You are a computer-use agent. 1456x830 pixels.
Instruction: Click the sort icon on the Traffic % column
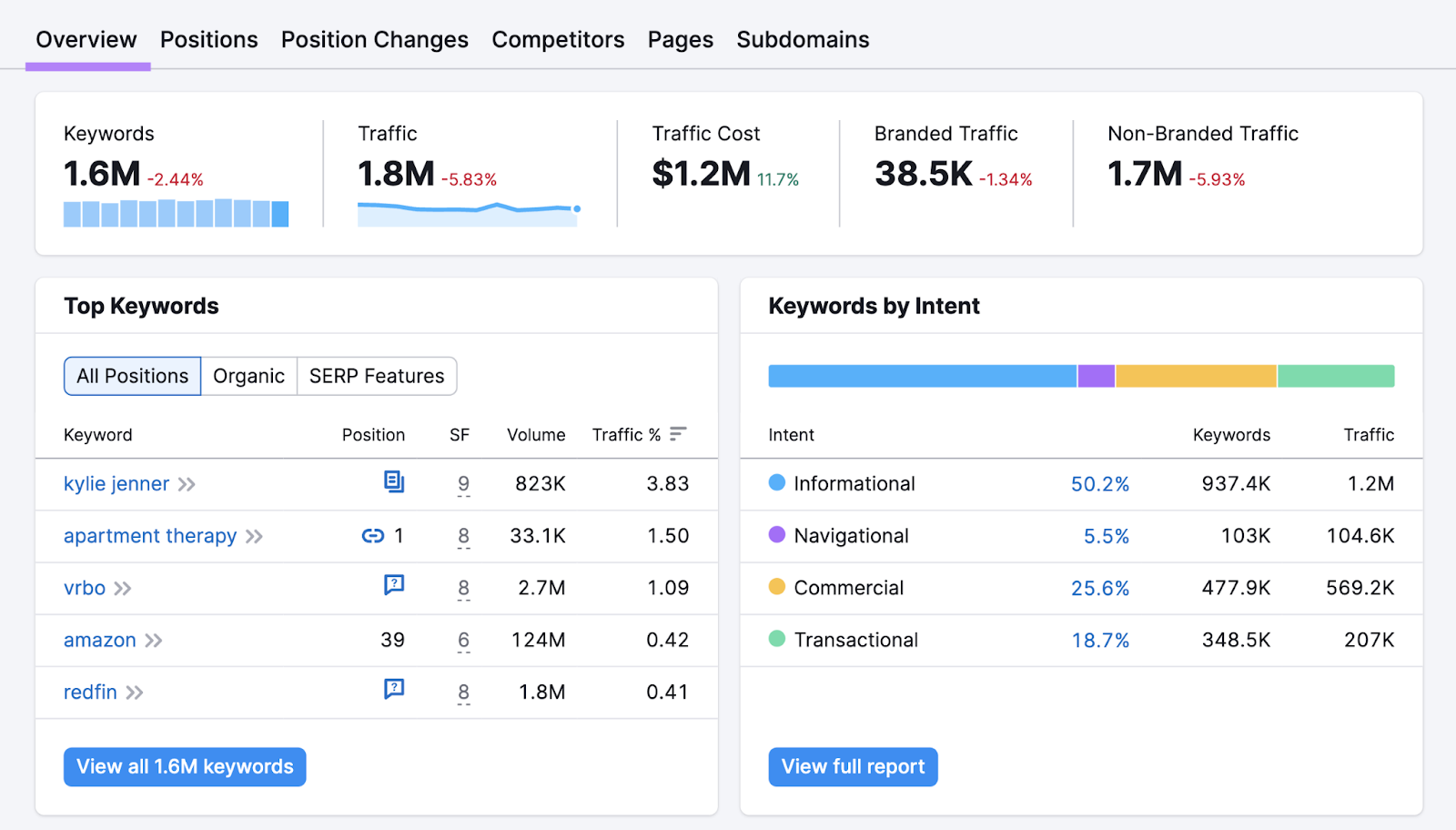(677, 434)
